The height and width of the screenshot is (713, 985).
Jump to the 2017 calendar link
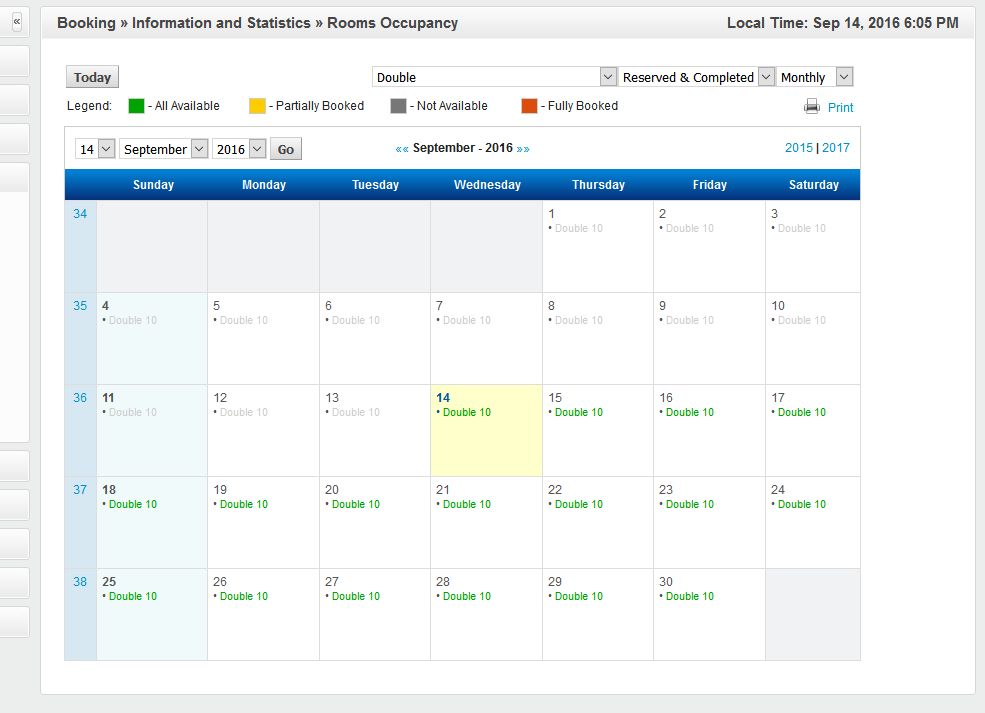pos(836,148)
